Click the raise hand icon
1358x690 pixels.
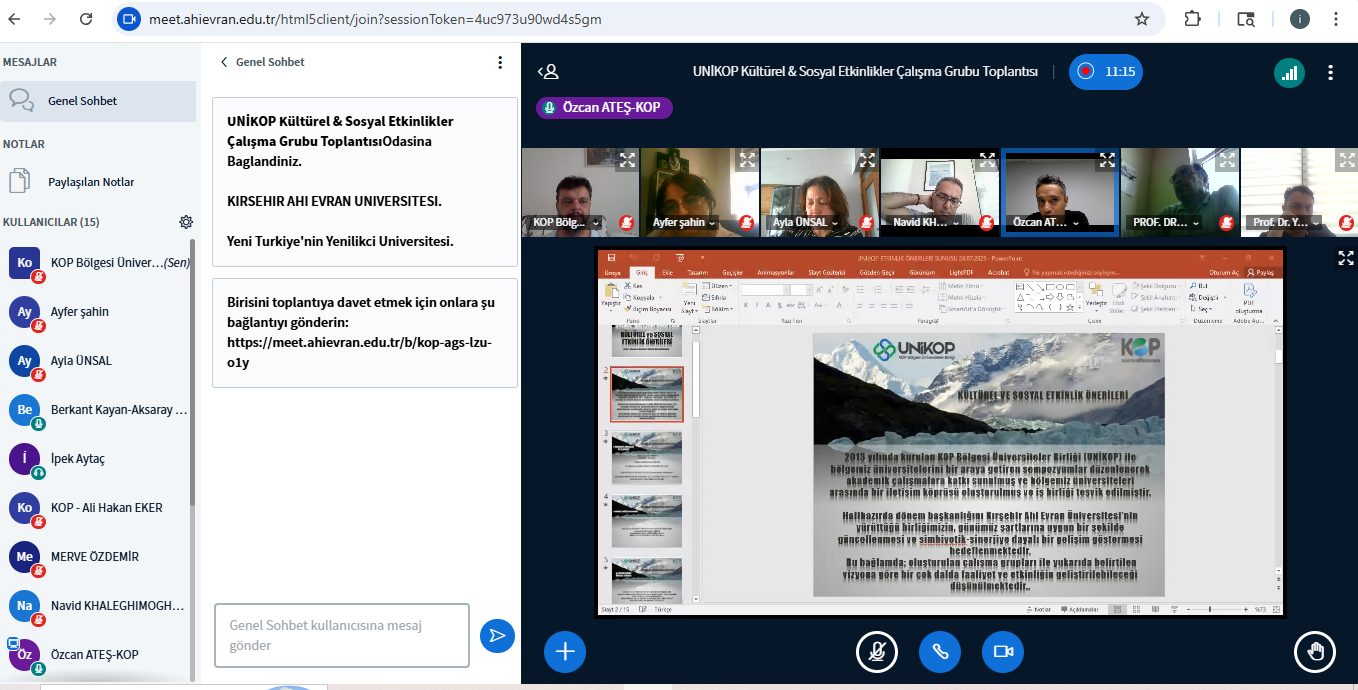pos(1315,651)
